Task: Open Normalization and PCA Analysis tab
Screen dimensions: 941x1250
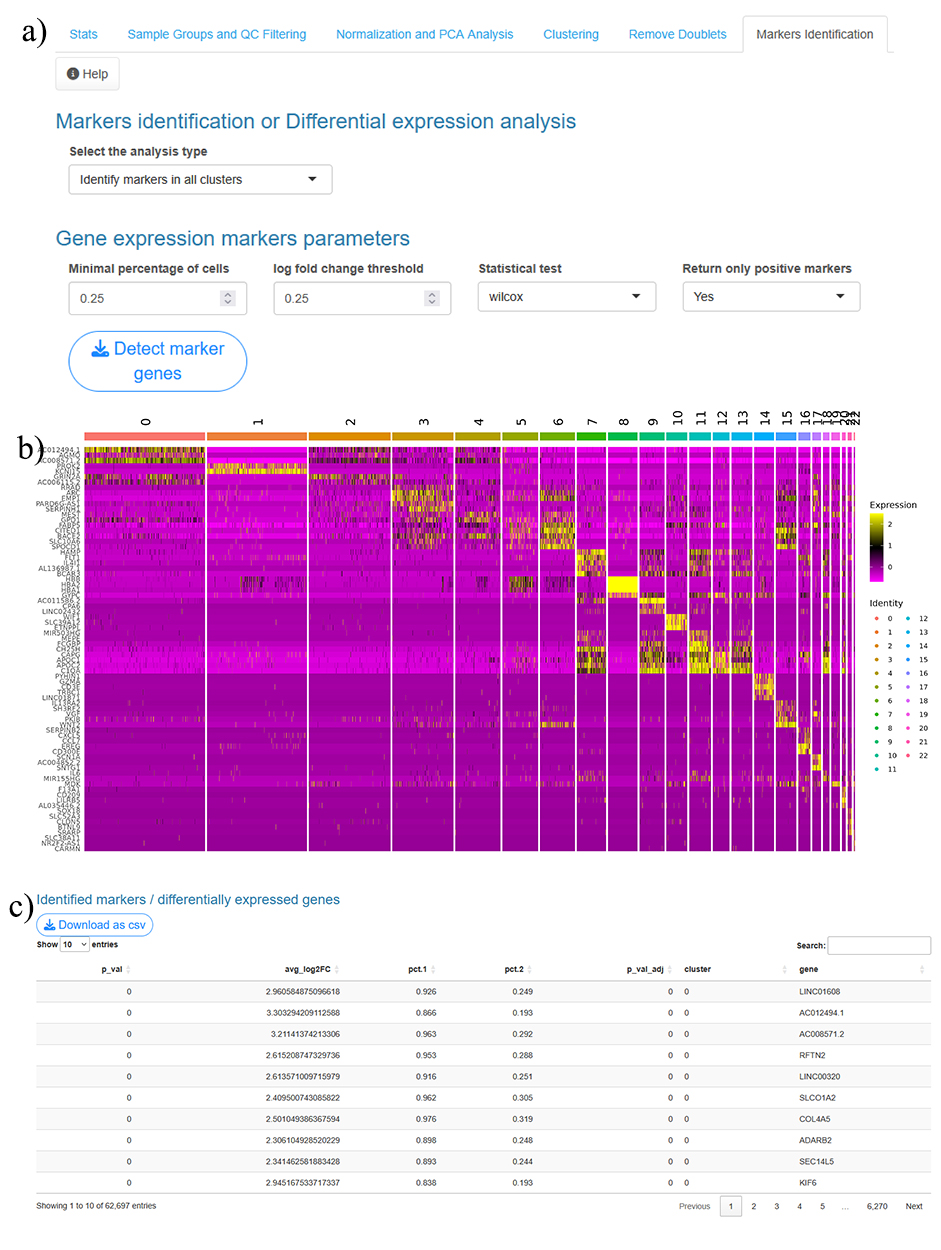Action: point(424,34)
